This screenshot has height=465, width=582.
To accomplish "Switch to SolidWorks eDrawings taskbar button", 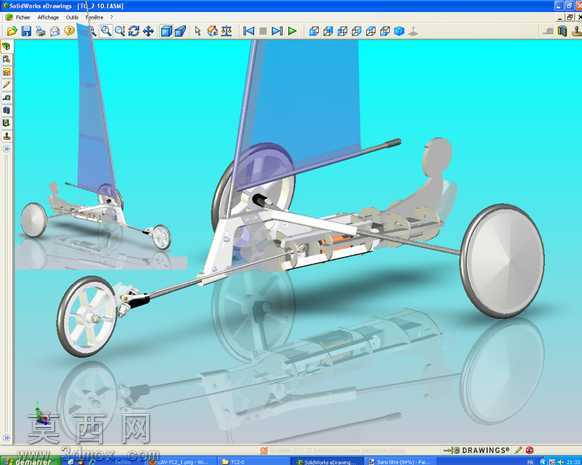I will coord(328,461).
